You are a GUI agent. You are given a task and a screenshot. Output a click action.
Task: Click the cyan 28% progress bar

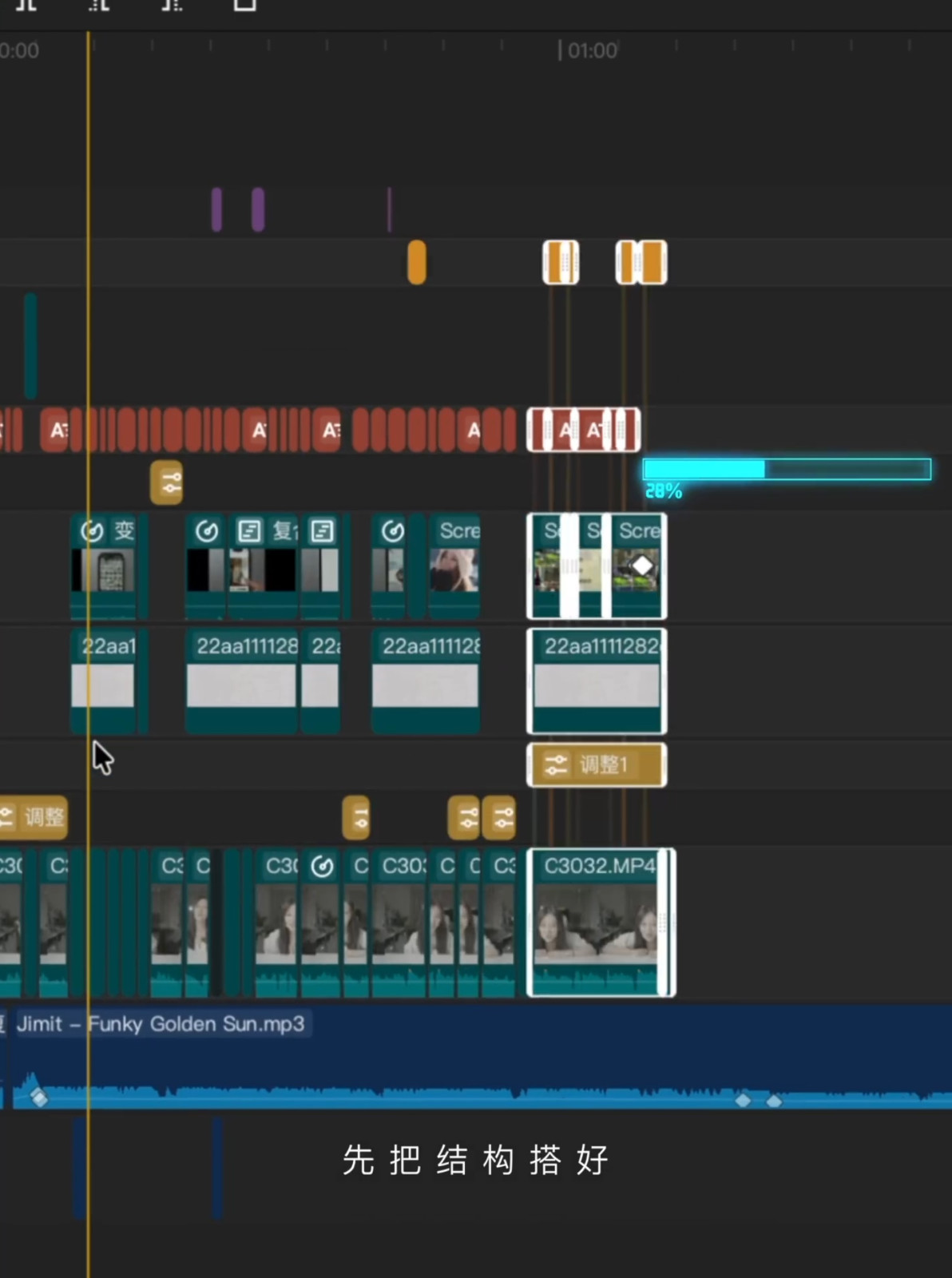(786, 470)
